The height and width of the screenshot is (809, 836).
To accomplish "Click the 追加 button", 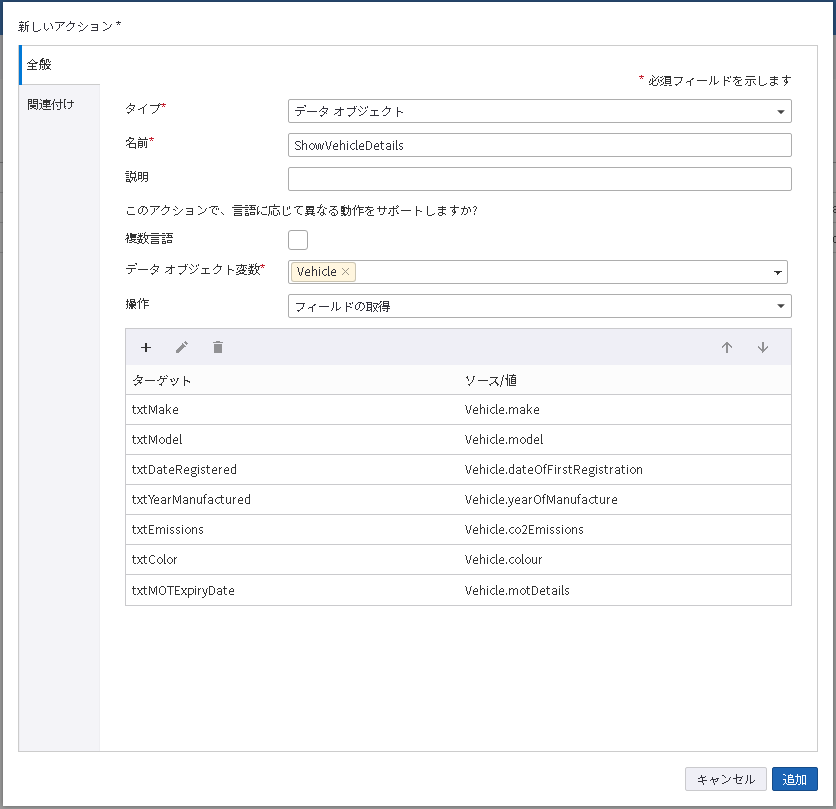I will click(x=794, y=779).
